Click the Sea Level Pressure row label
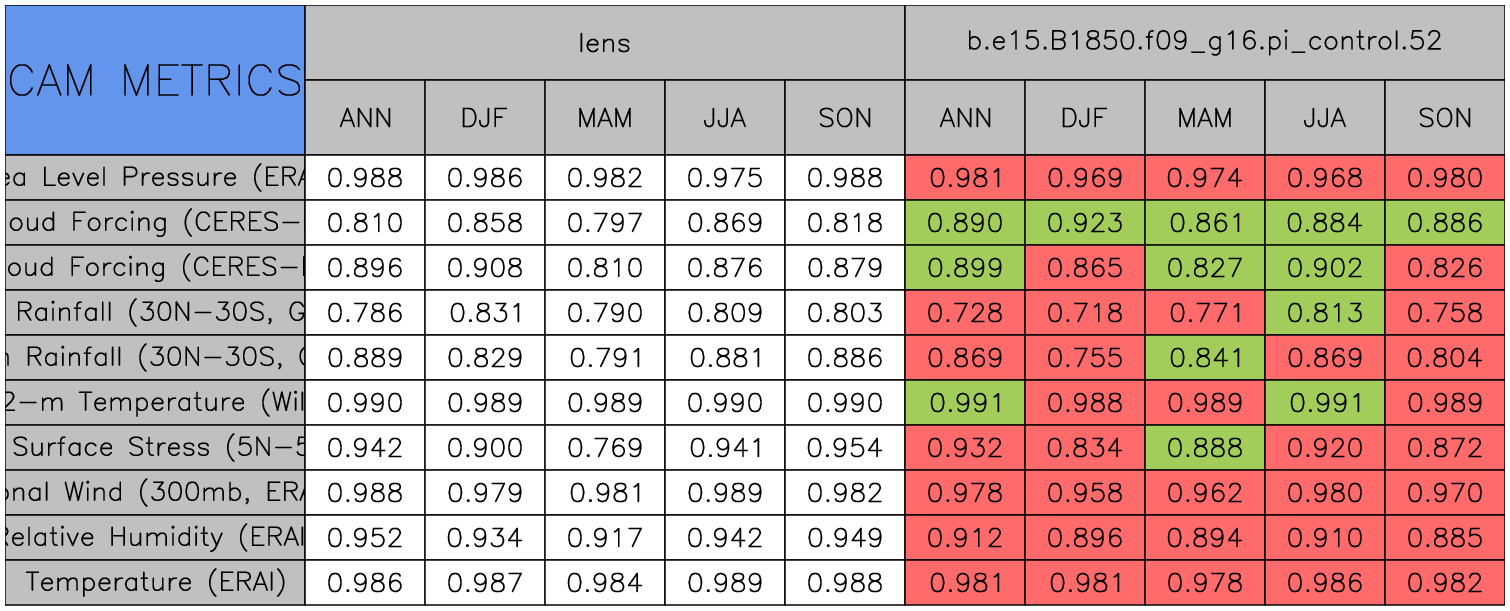Image resolution: width=1510 pixels, height=611 pixels. 155,178
